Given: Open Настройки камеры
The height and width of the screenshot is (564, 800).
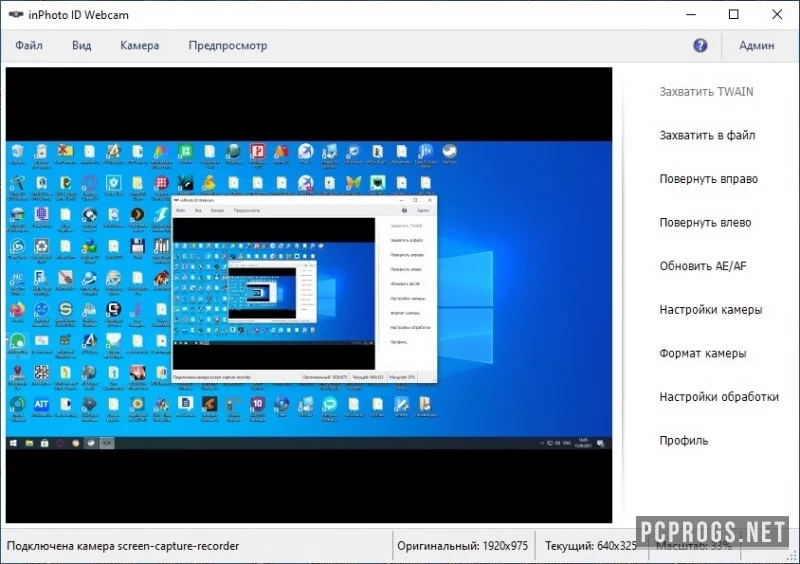Looking at the screenshot, I should tap(711, 310).
